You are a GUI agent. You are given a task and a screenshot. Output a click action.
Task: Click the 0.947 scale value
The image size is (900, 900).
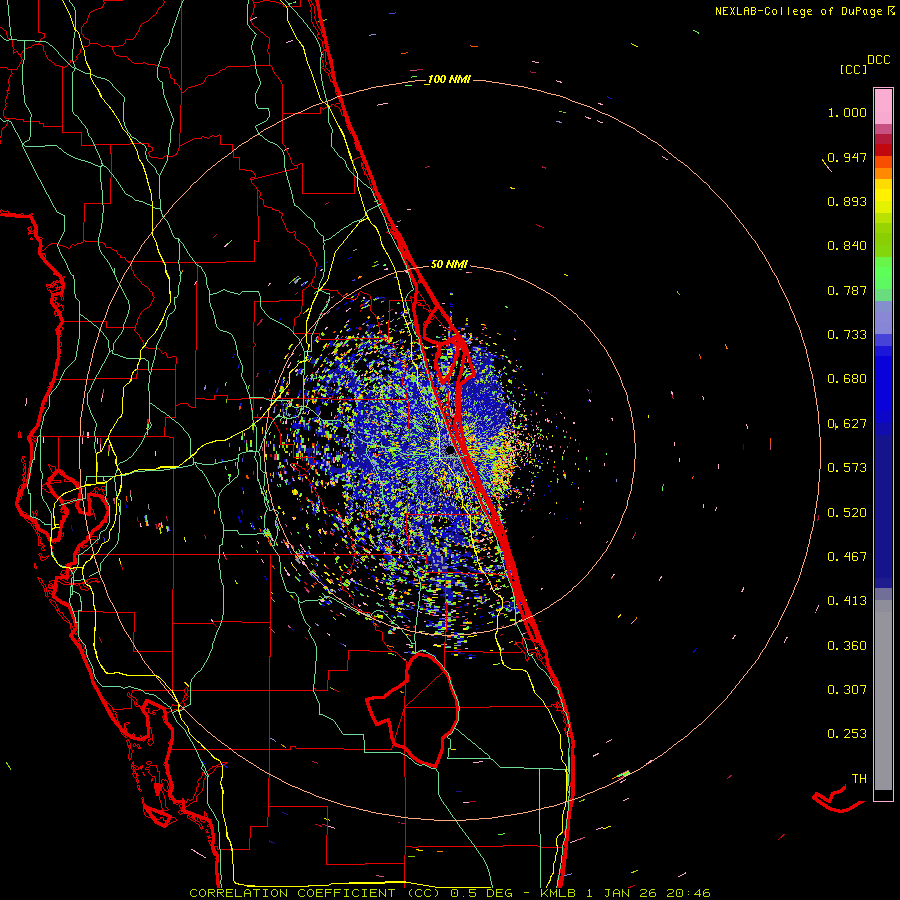tap(847, 157)
